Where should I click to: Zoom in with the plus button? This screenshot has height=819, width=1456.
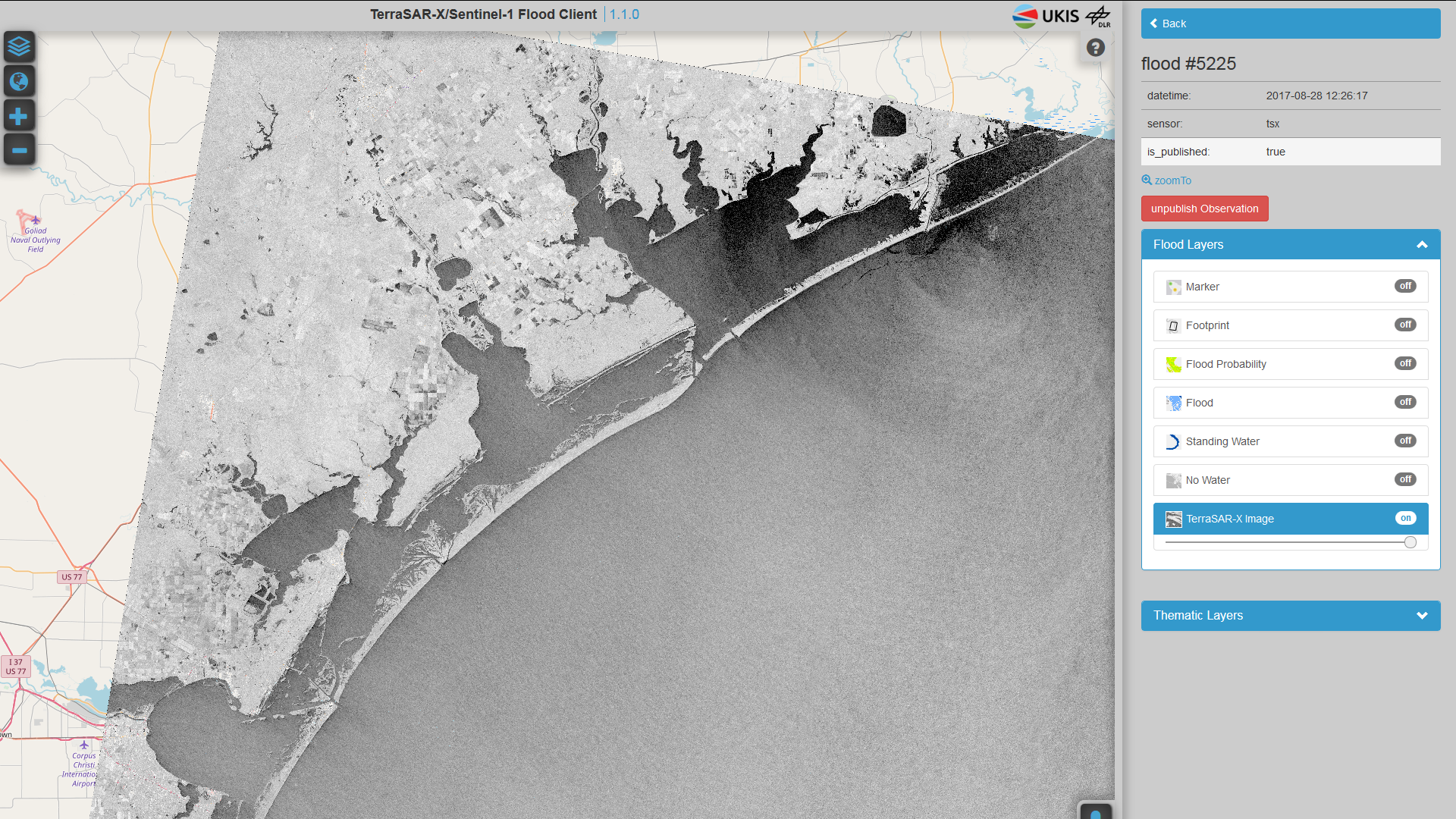click(x=19, y=116)
